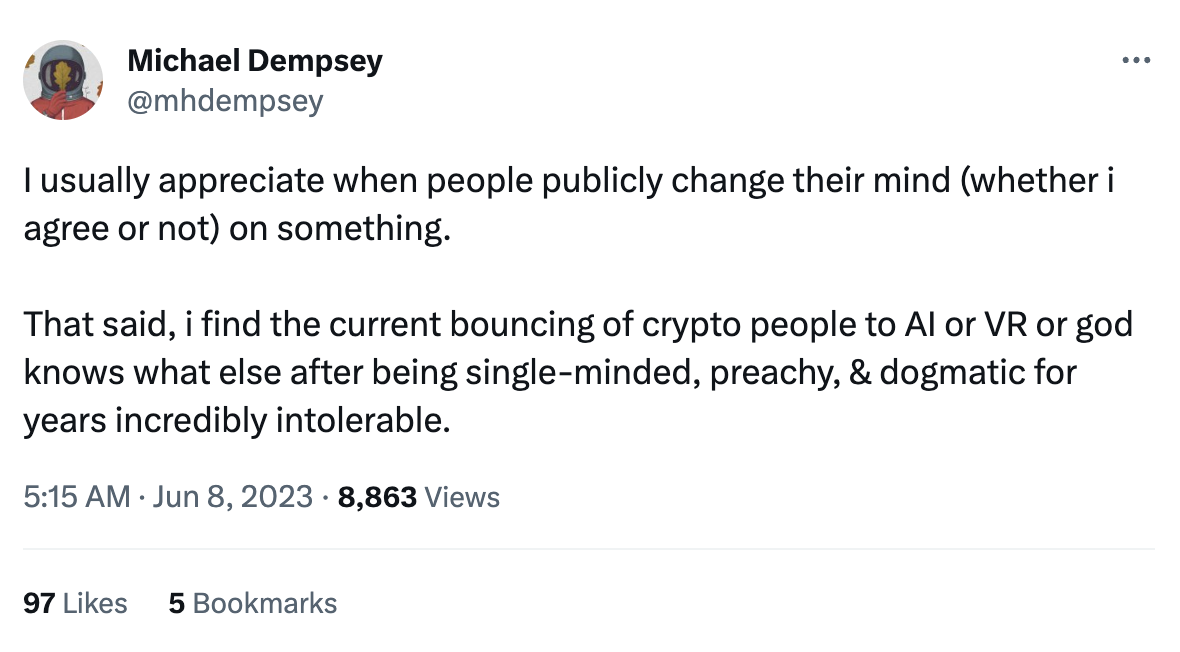Click the Bookmarks label
Screen dimensions: 1180x652
click(x=264, y=604)
